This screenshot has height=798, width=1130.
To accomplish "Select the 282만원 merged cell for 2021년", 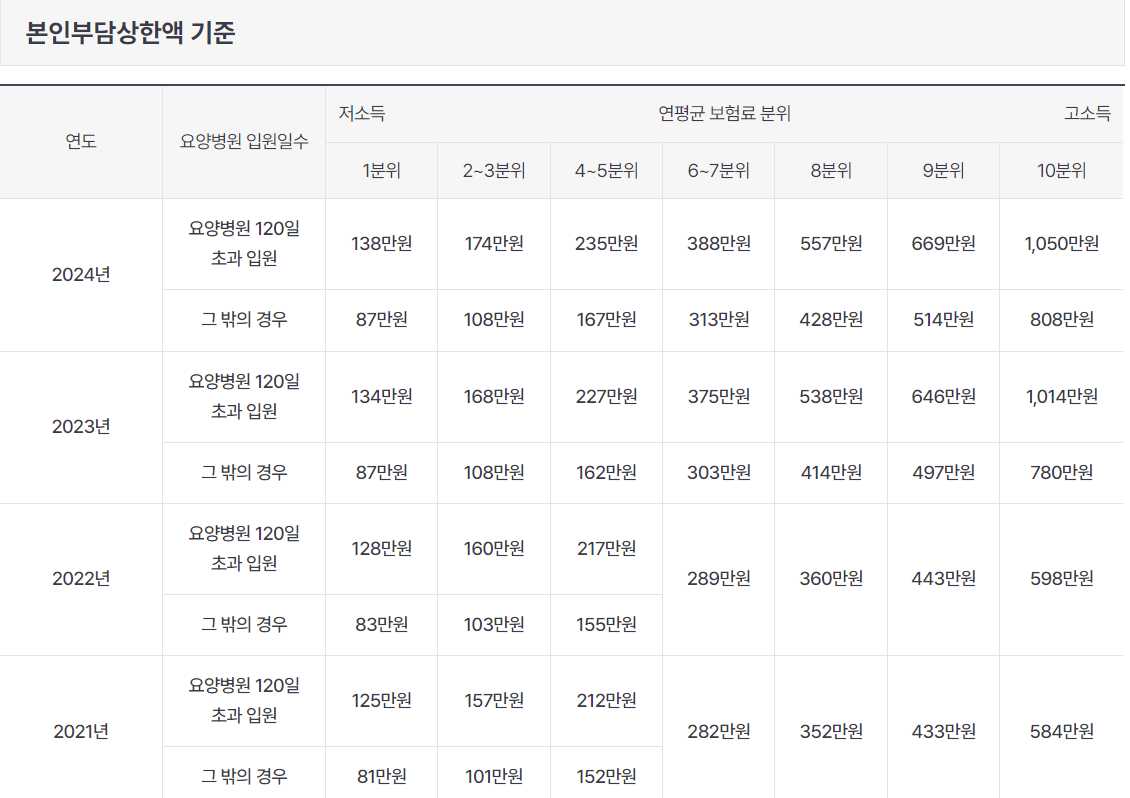I will pos(718,729).
